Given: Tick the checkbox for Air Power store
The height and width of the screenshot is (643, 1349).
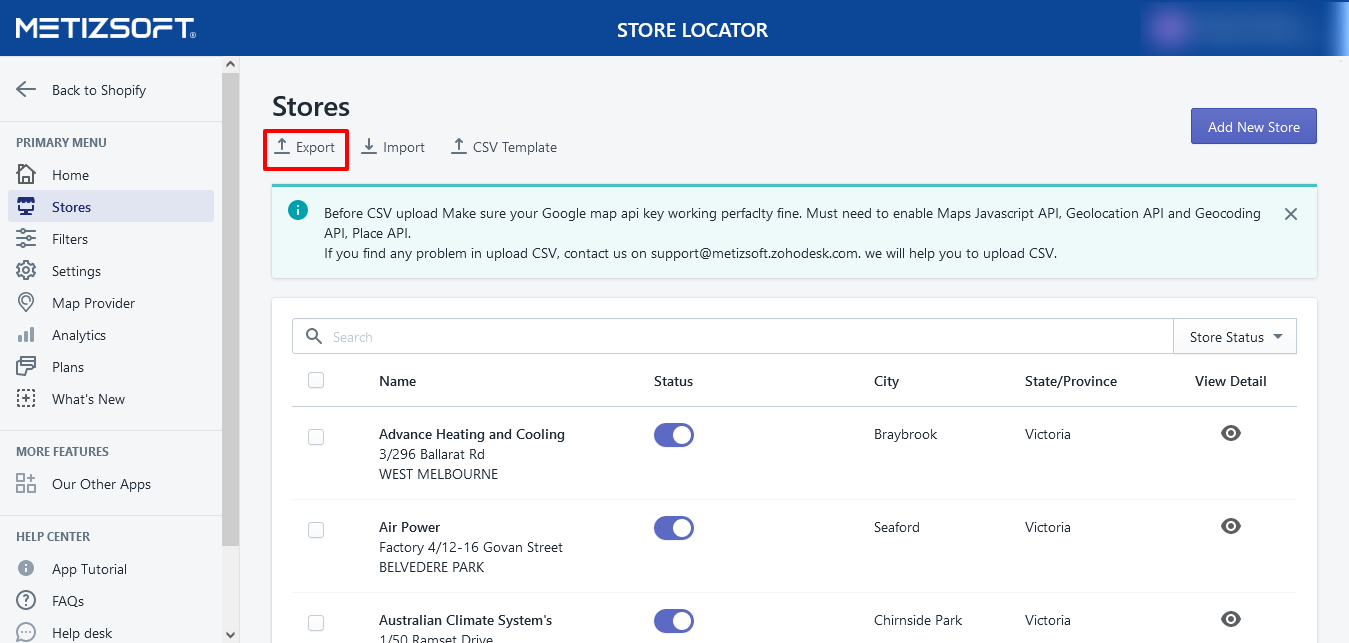Looking at the screenshot, I should [316, 530].
